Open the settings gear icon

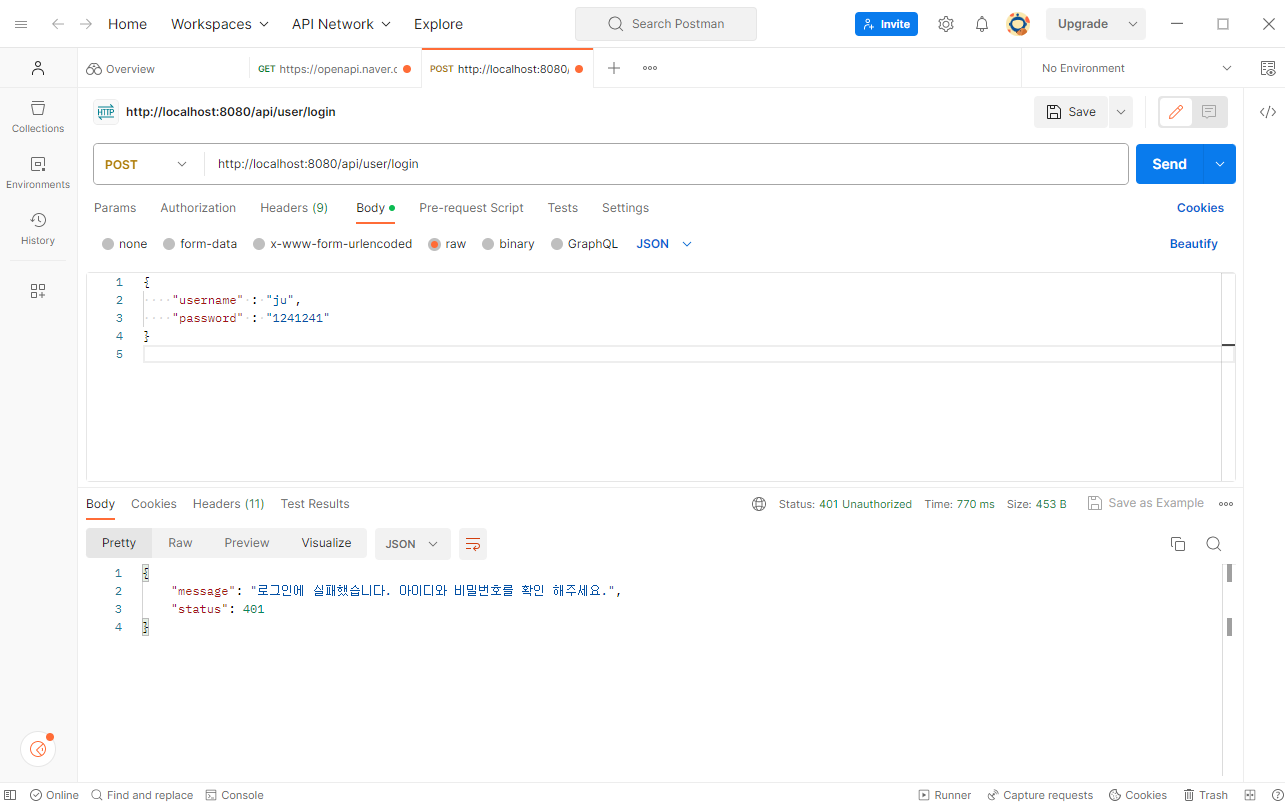coord(946,24)
